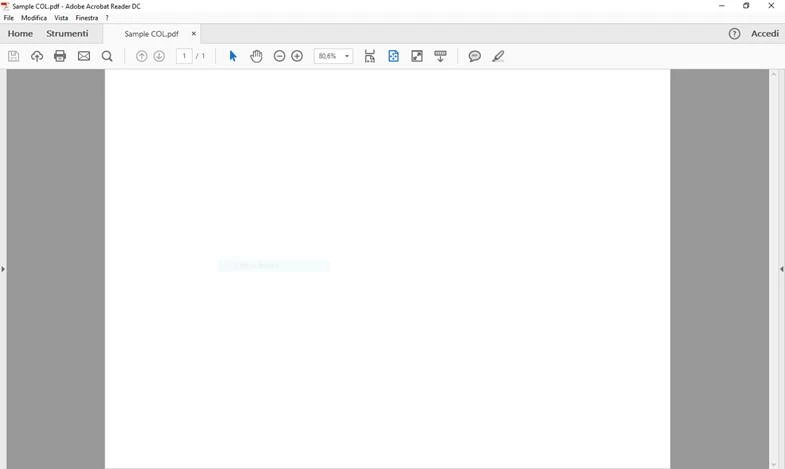Go to the next page arrow
This screenshot has width=785, height=469.
coord(159,56)
